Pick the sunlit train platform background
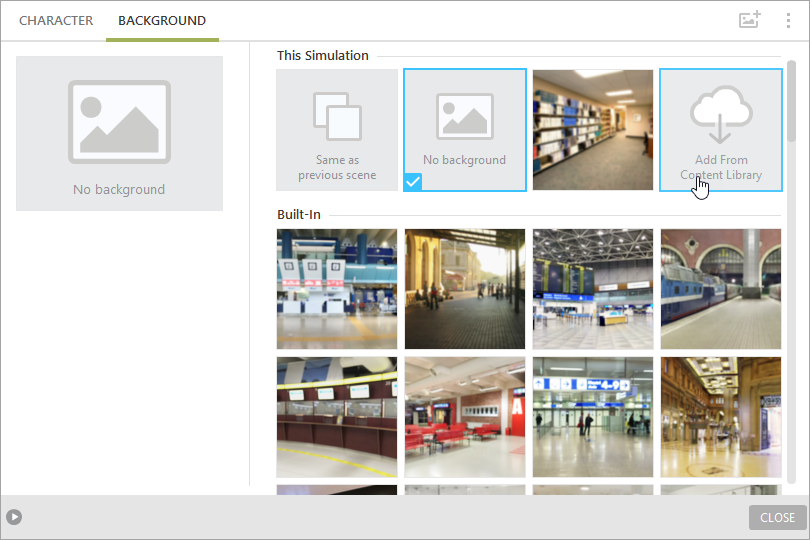The image size is (810, 540). pyautogui.click(x=464, y=289)
